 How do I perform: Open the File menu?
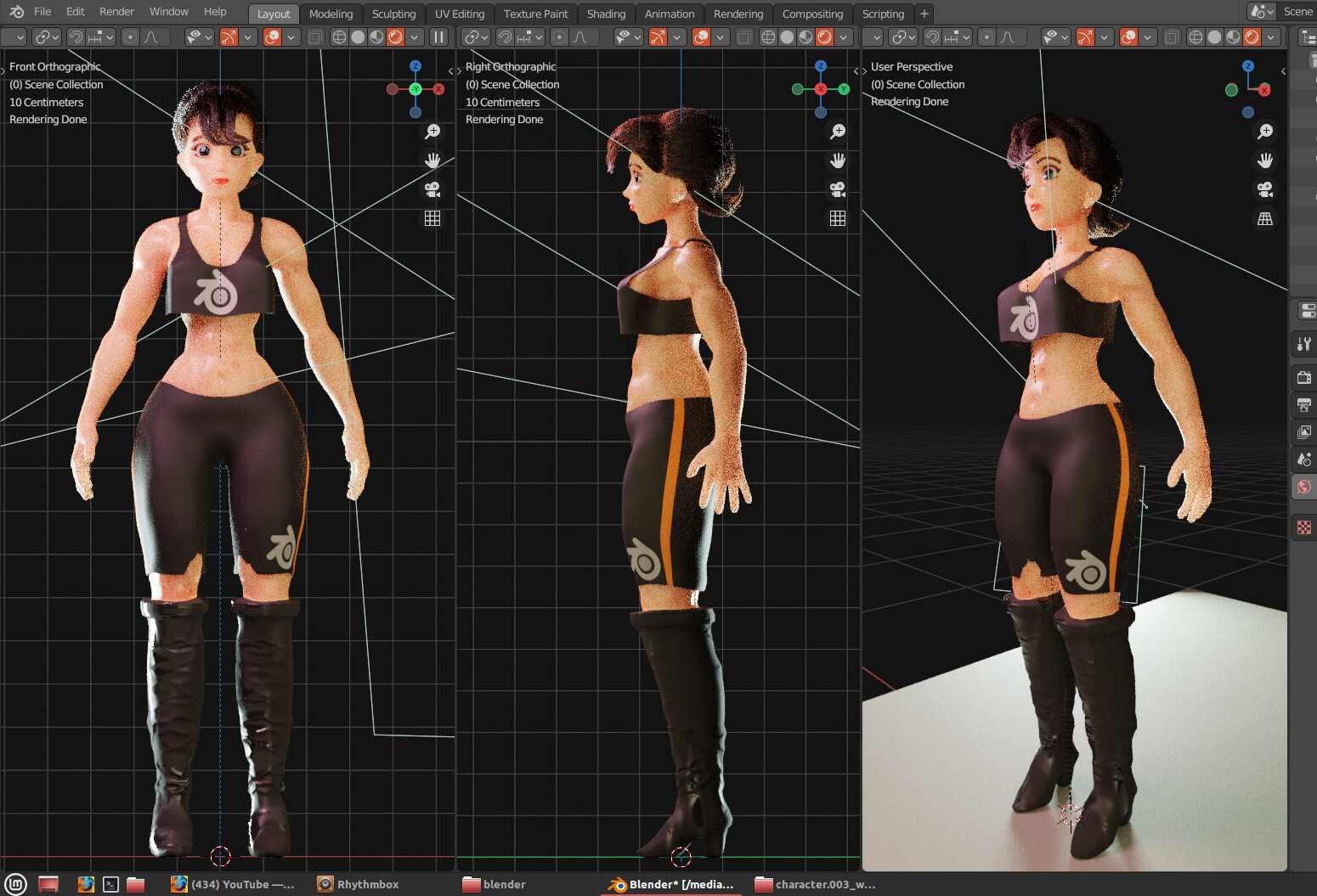(x=42, y=12)
